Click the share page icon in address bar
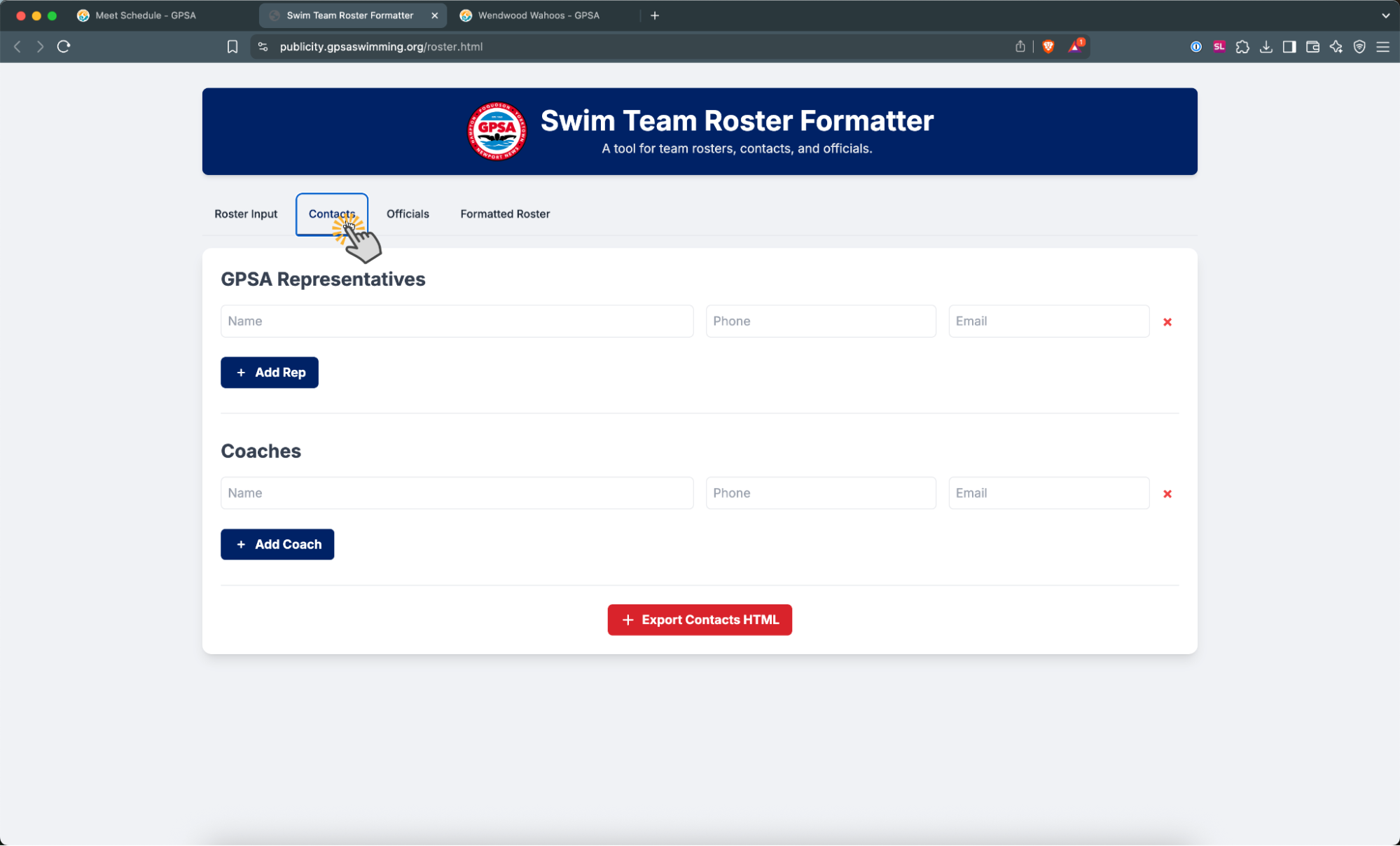Image resolution: width=1400 pixels, height=846 pixels. (1020, 47)
